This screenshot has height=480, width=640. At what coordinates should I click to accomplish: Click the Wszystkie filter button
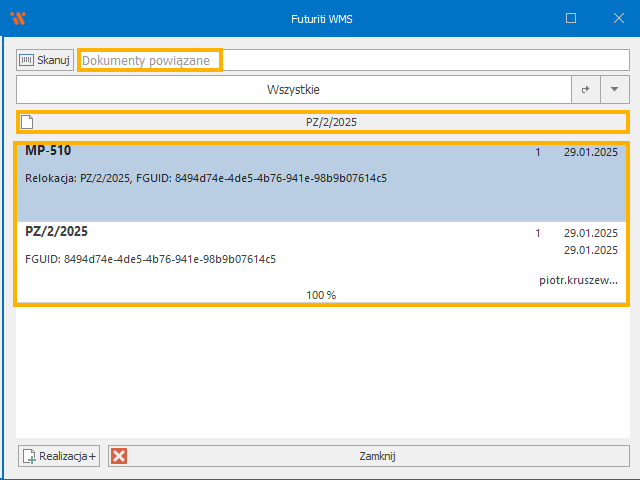tap(293, 90)
